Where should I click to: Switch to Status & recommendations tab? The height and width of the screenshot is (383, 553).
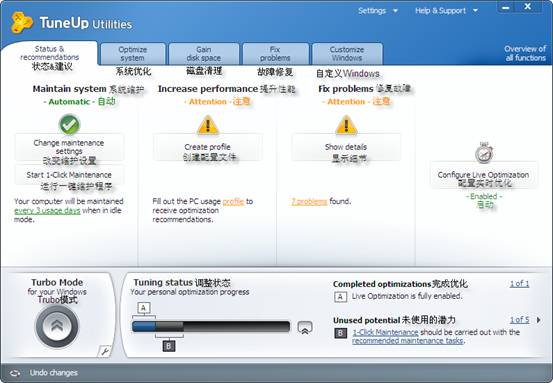tap(50, 53)
